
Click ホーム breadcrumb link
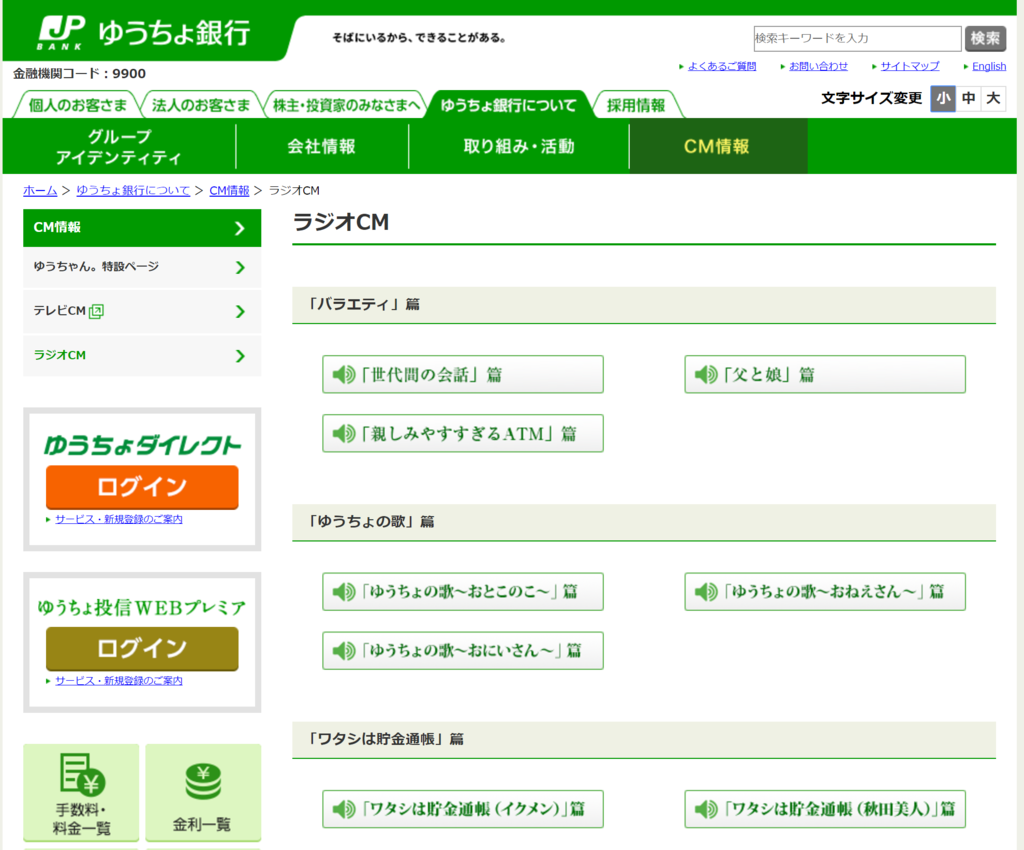click(40, 191)
